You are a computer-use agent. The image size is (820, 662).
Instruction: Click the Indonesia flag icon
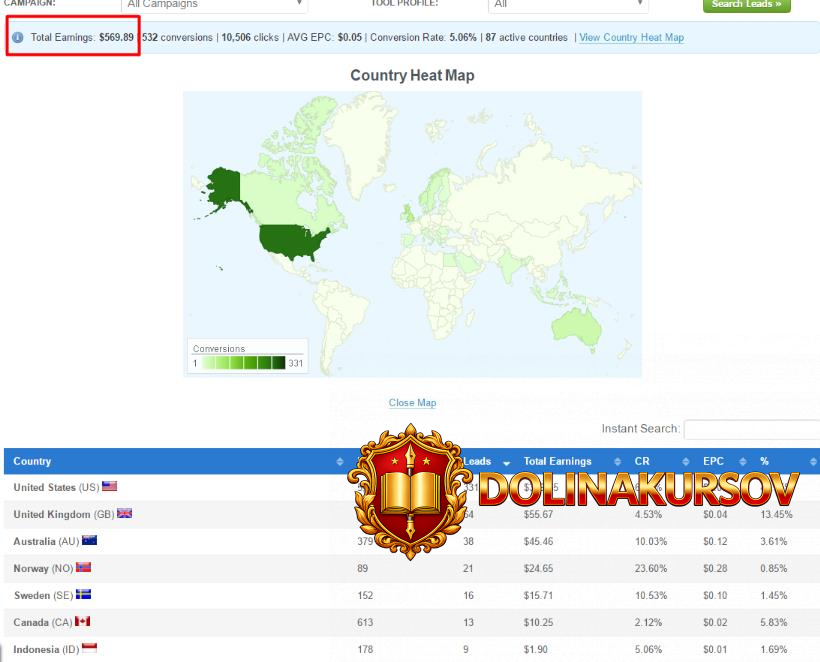click(x=89, y=649)
